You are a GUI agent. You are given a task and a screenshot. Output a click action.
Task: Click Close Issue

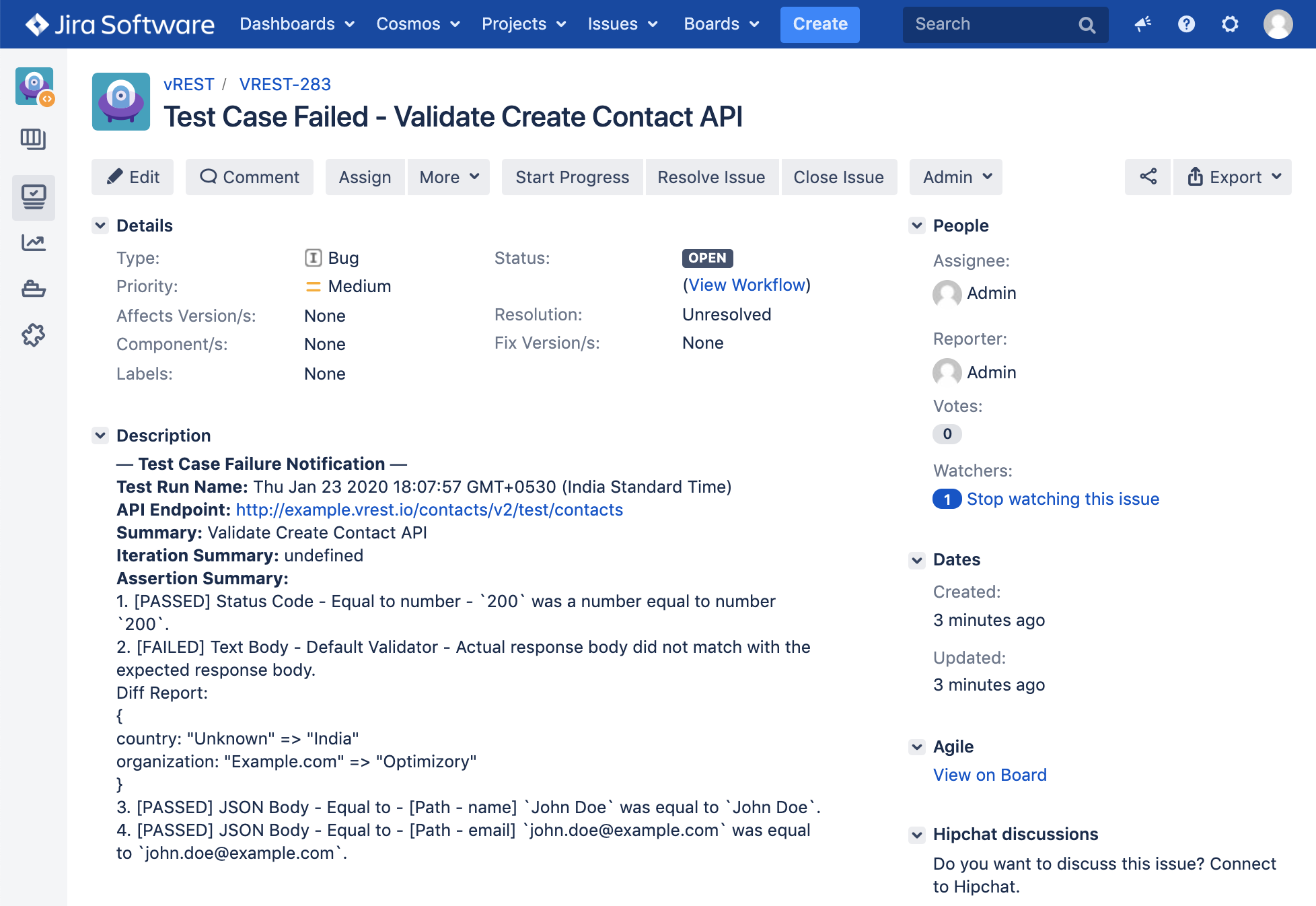pyautogui.click(x=838, y=177)
